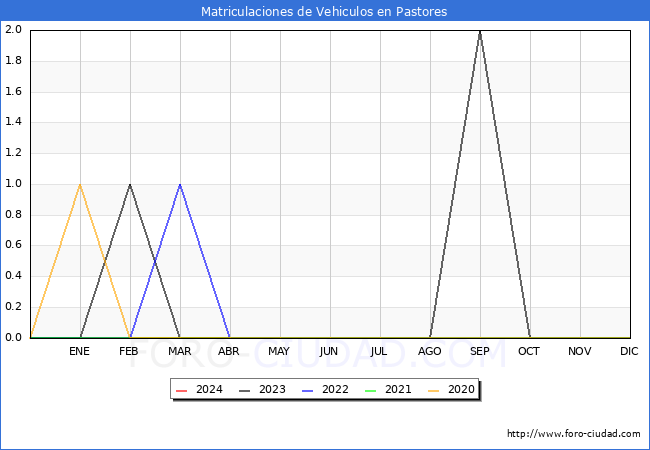Click the JUN month axis label

point(329,351)
